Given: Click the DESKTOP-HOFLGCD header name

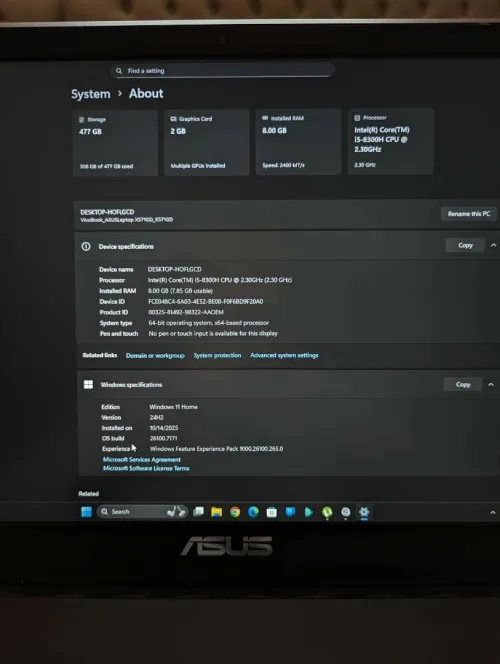Looking at the screenshot, I should 107,212.
